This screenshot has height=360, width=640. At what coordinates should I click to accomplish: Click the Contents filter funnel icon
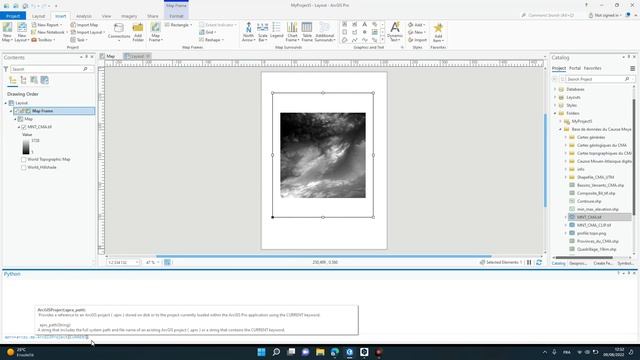(x=6, y=69)
